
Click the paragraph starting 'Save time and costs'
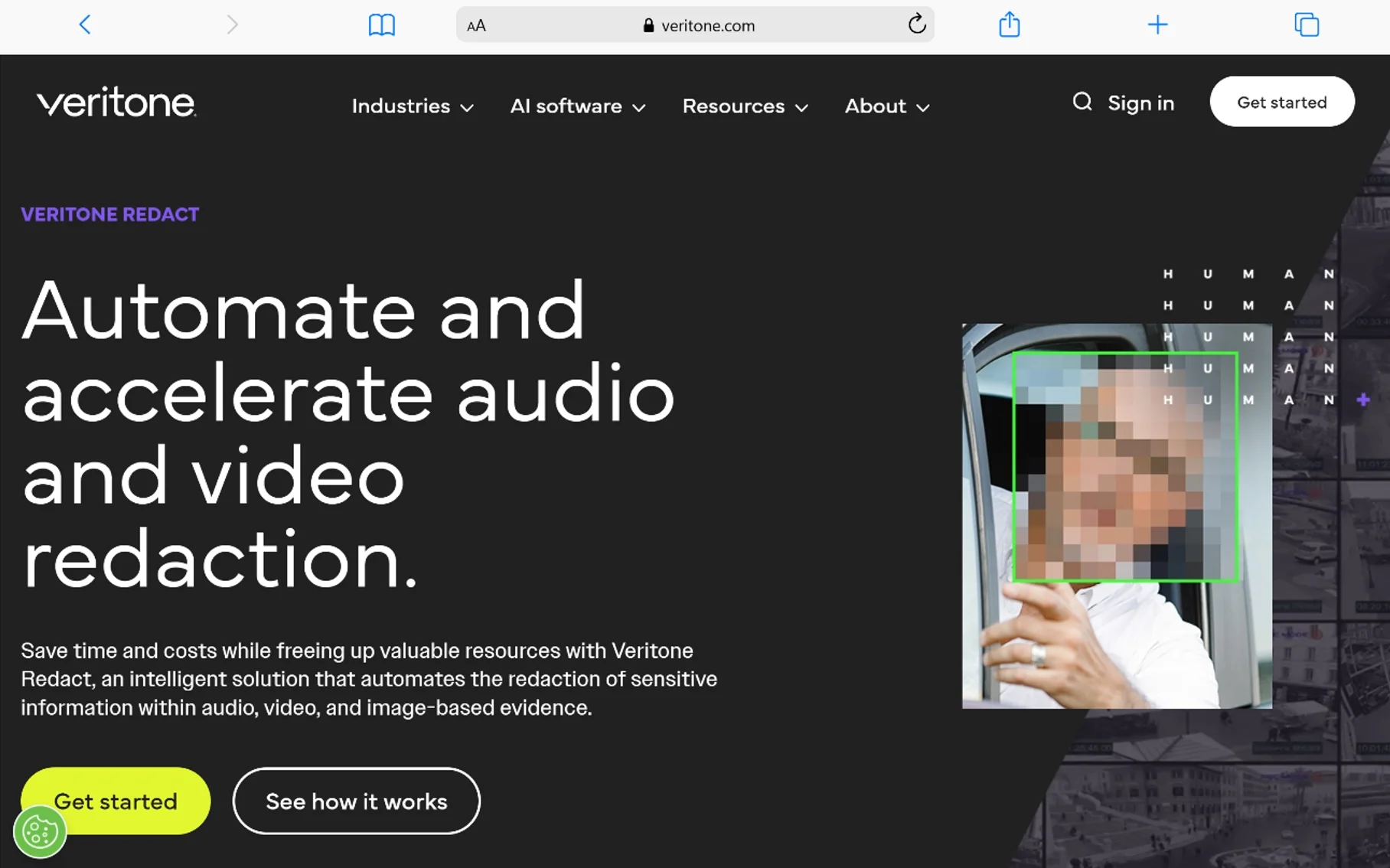click(x=369, y=679)
